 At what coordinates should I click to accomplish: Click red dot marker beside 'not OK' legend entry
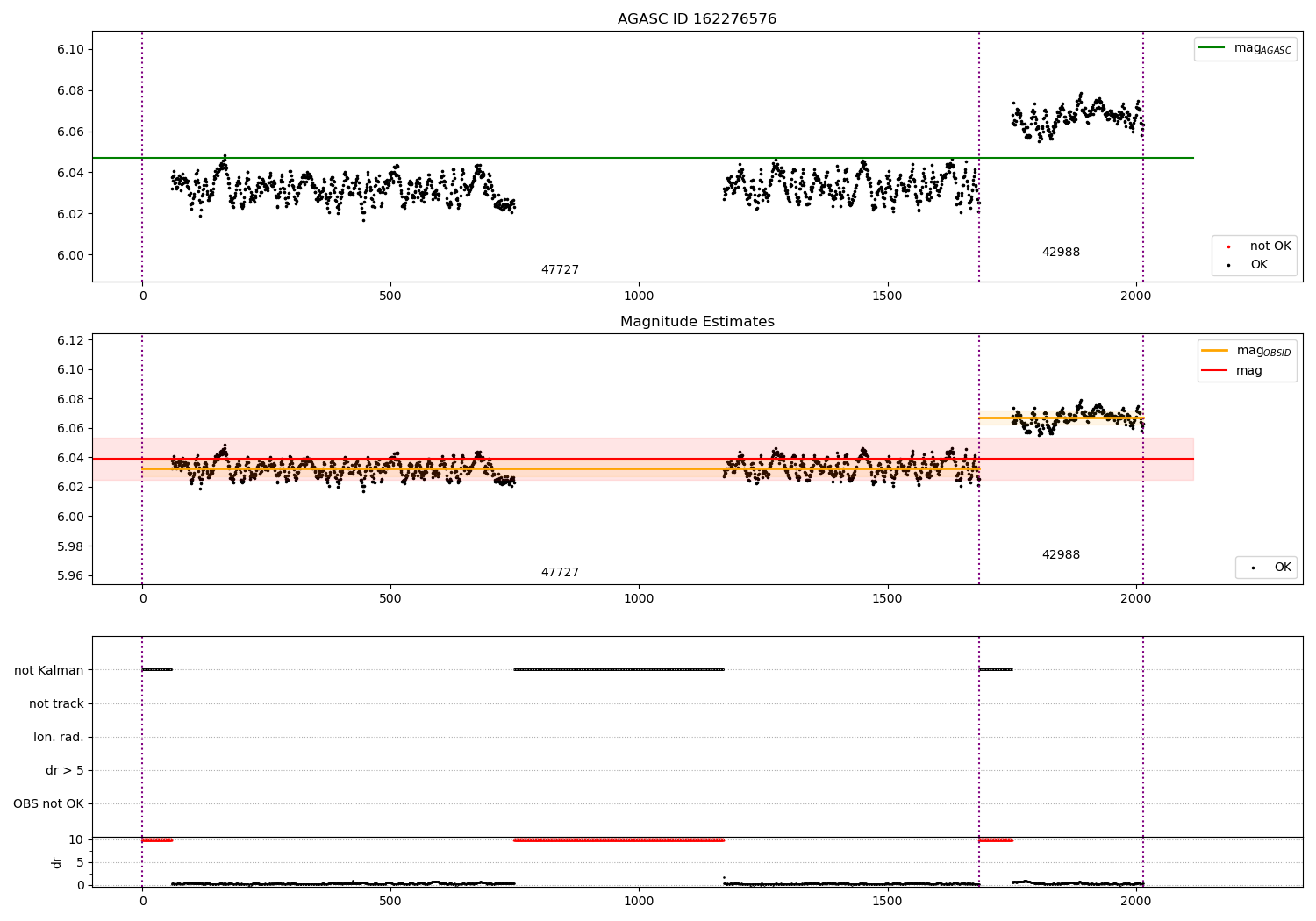click(1228, 246)
